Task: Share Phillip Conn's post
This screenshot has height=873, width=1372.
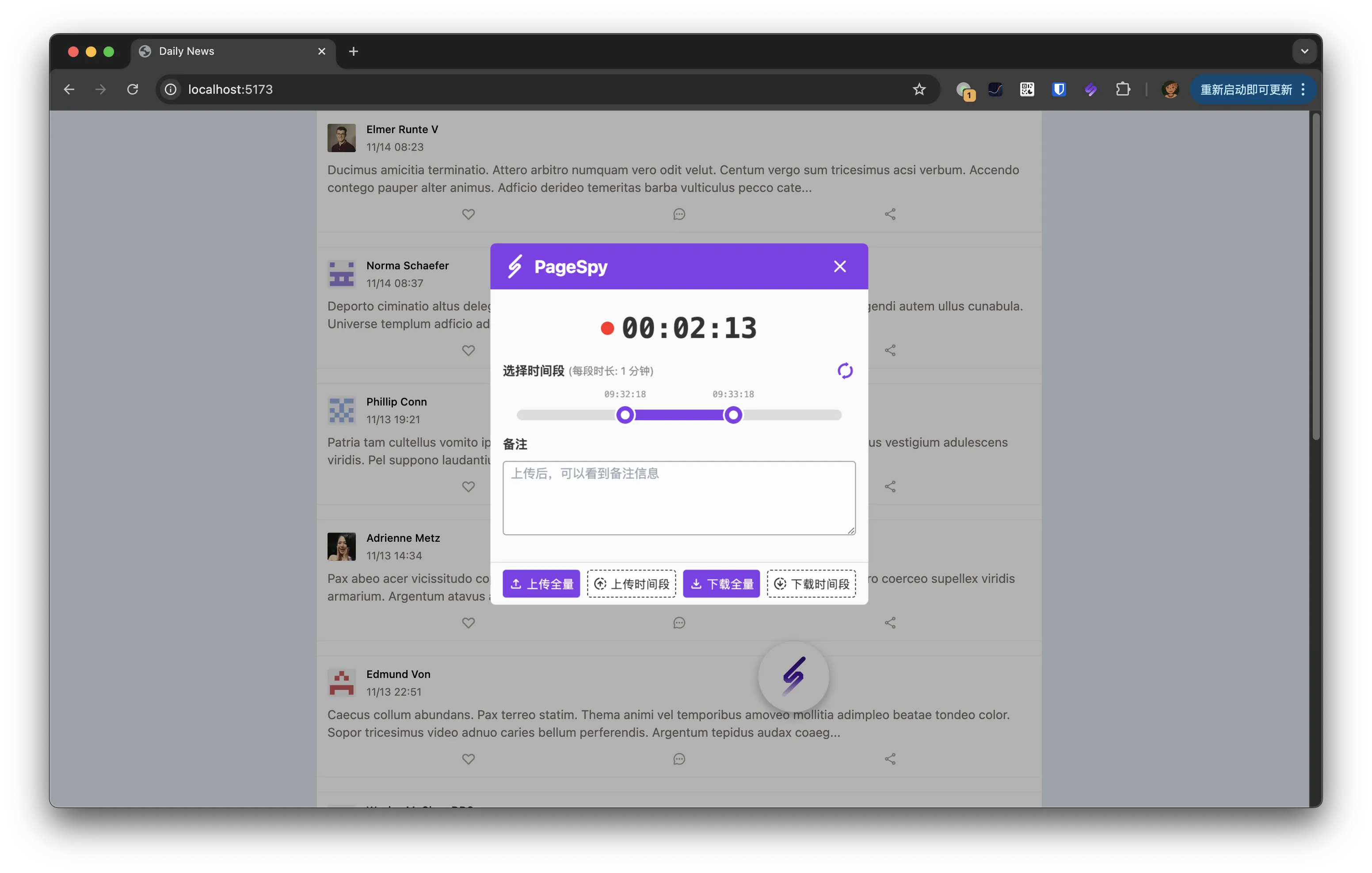Action: pyautogui.click(x=890, y=486)
